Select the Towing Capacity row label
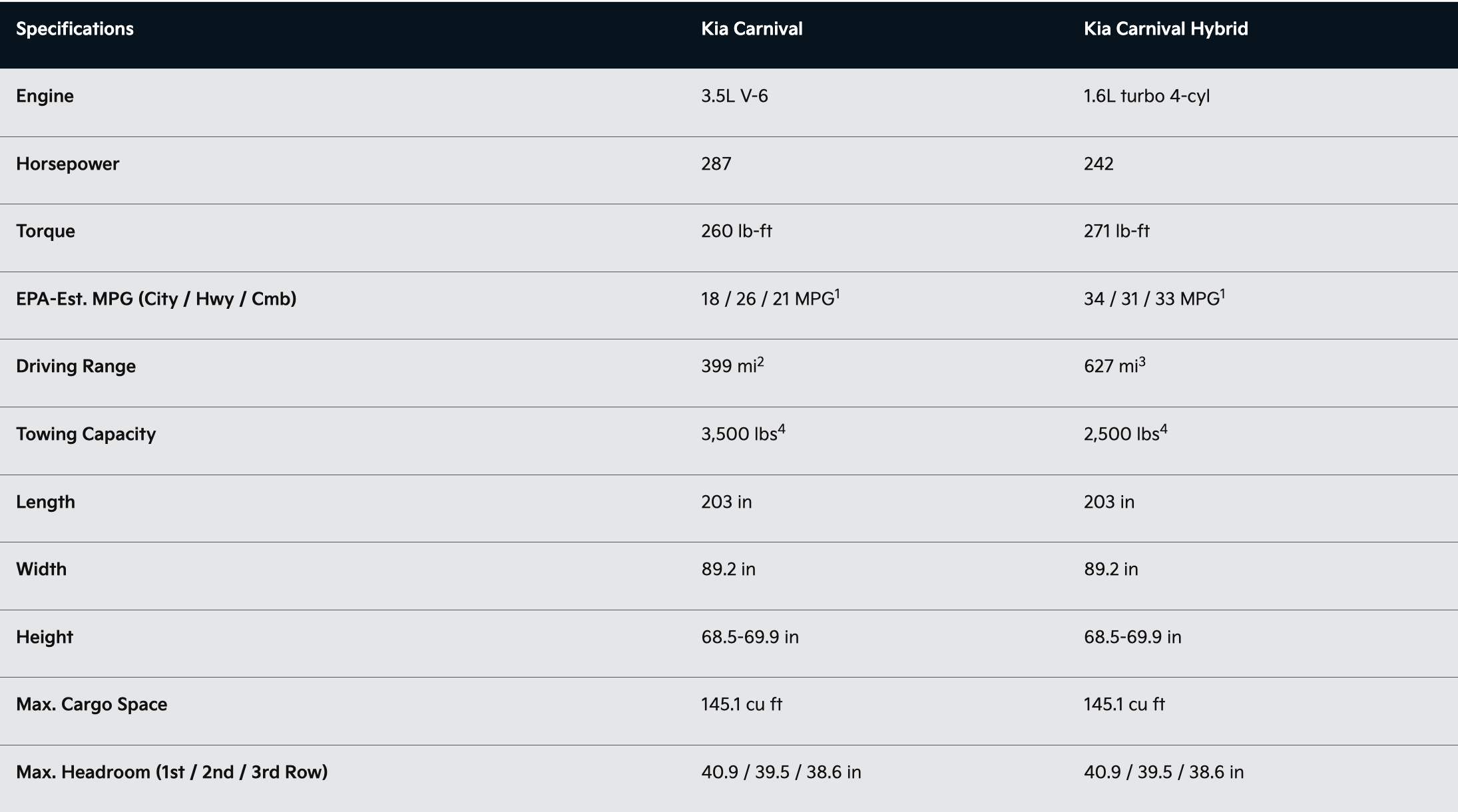This screenshot has width=1458, height=812. 86,434
